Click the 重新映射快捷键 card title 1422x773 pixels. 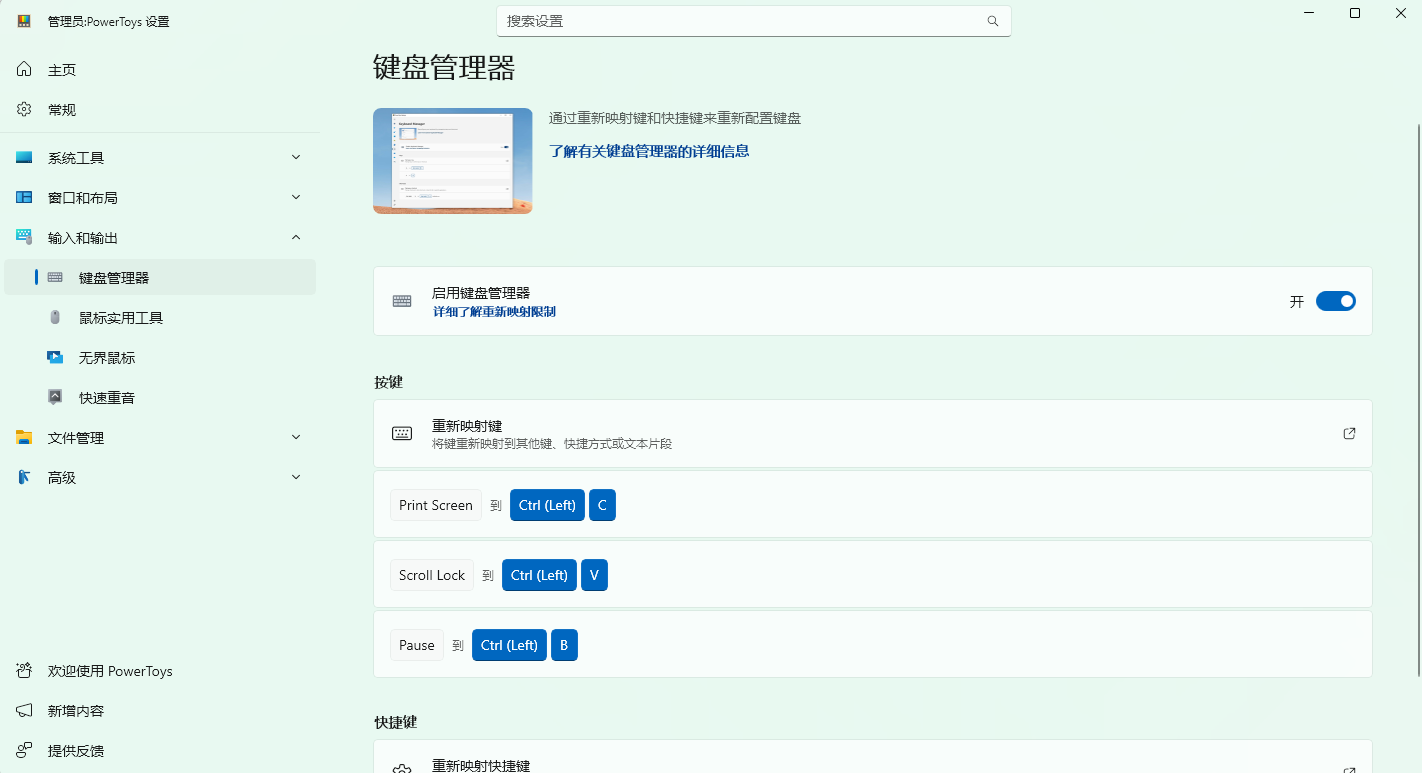(x=481, y=766)
